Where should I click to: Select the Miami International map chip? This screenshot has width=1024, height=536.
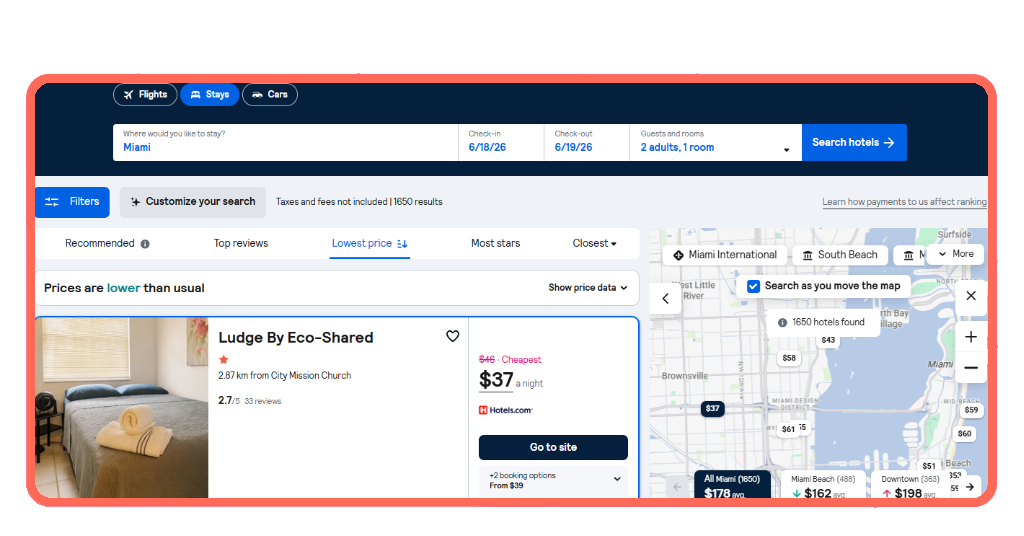725,255
